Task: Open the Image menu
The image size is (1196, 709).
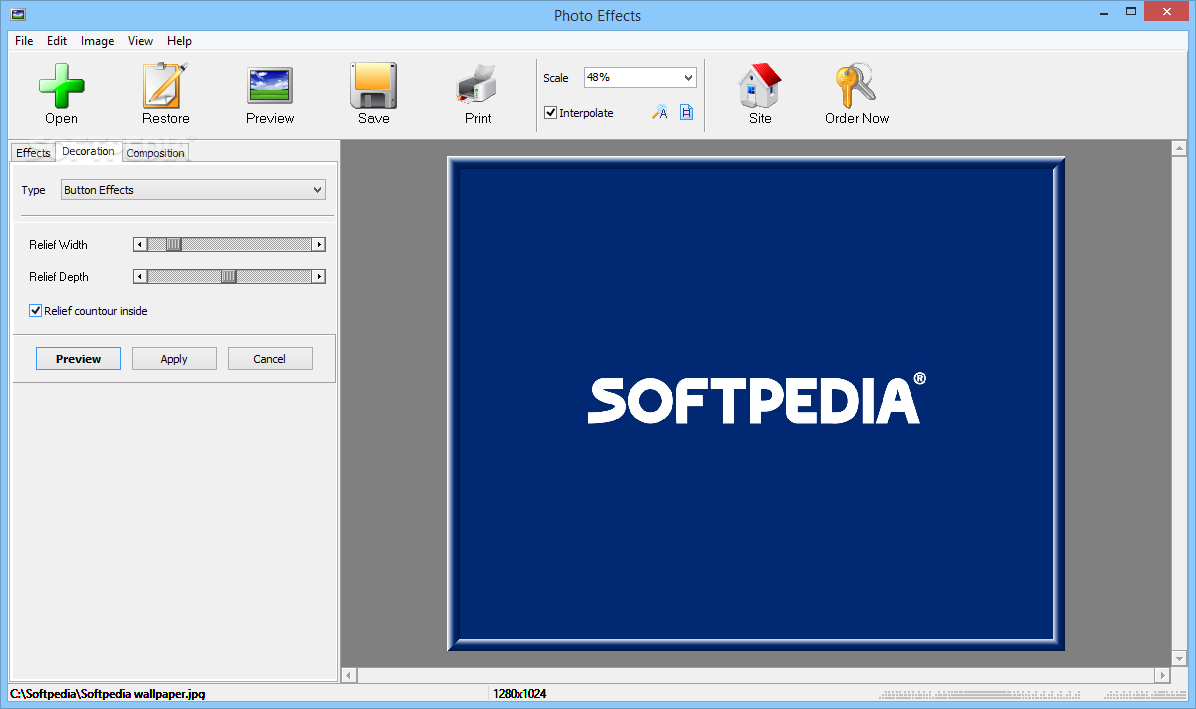Action: coord(98,41)
